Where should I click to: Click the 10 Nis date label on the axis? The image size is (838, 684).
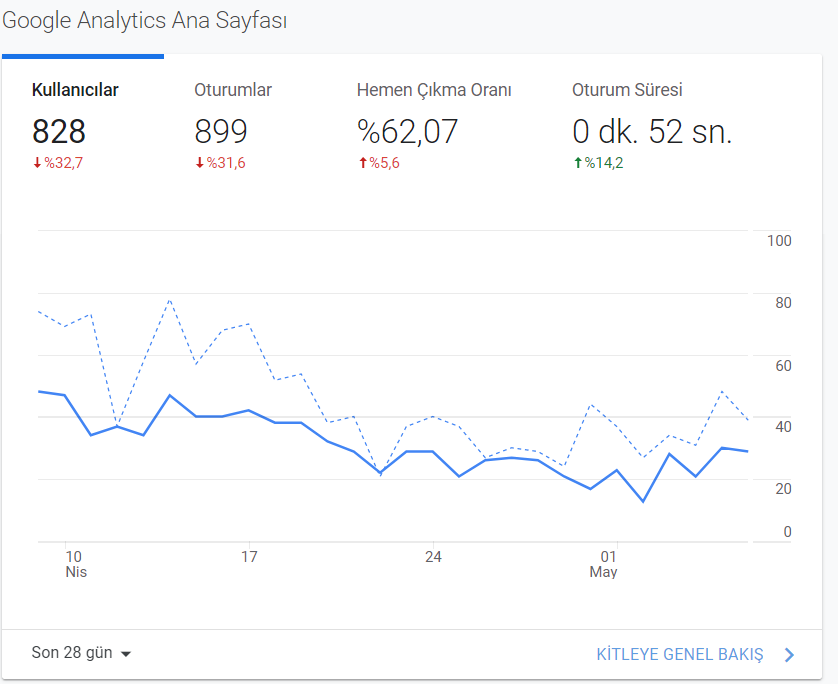pyautogui.click(x=75, y=564)
